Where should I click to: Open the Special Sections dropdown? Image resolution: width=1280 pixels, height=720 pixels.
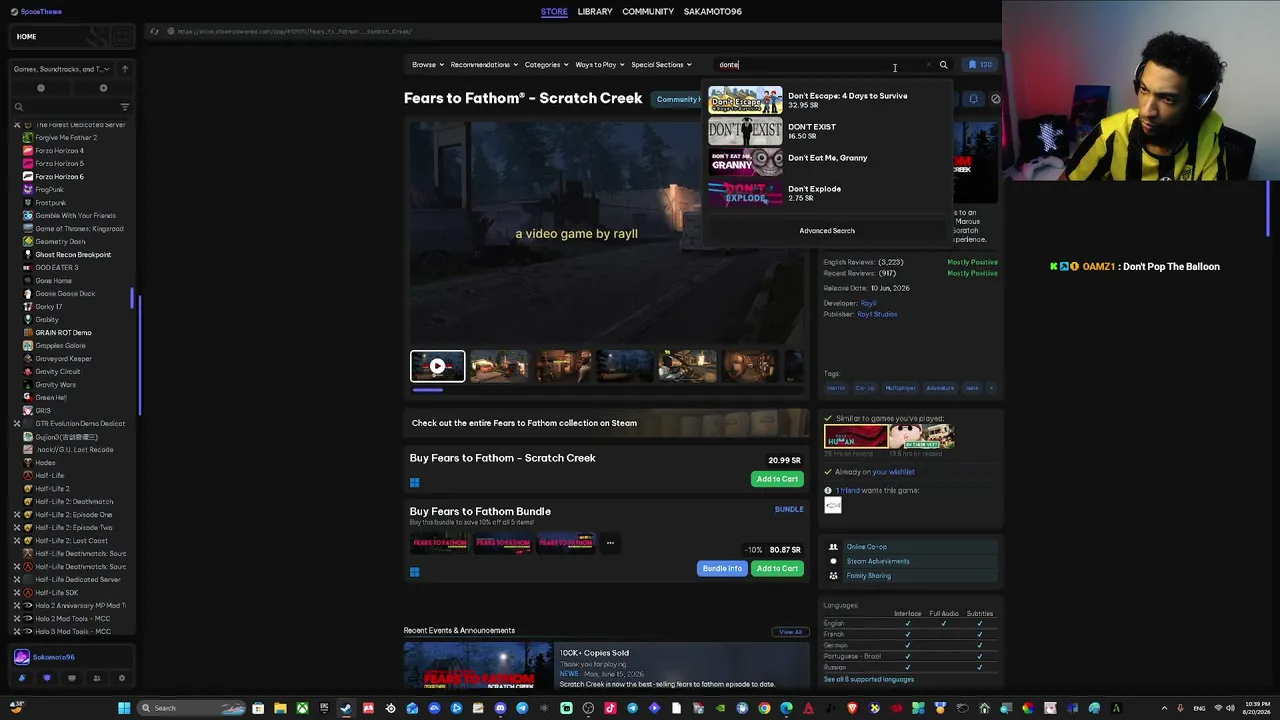(x=661, y=65)
